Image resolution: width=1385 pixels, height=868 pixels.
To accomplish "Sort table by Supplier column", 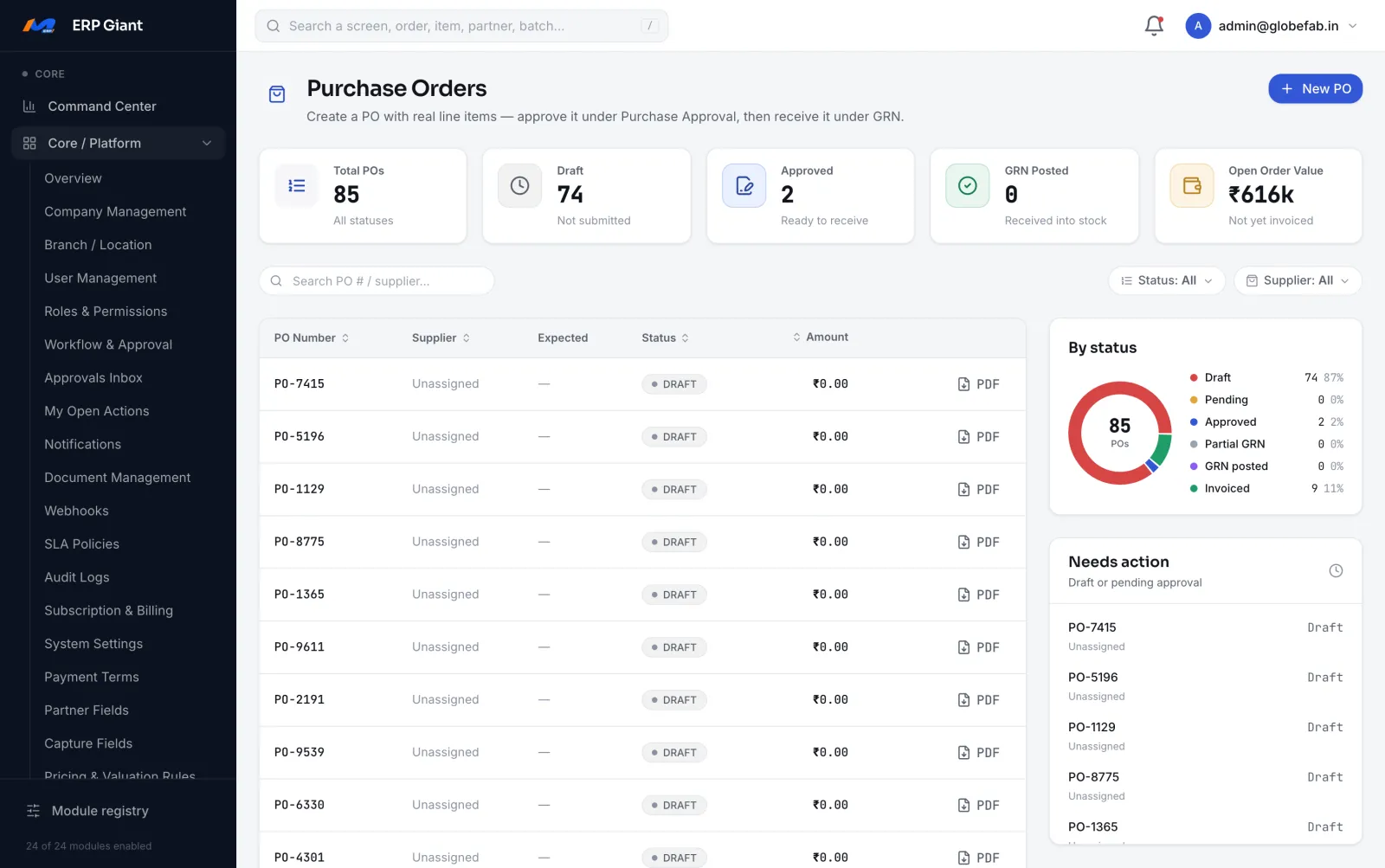I will pyautogui.click(x=441, y=338).
